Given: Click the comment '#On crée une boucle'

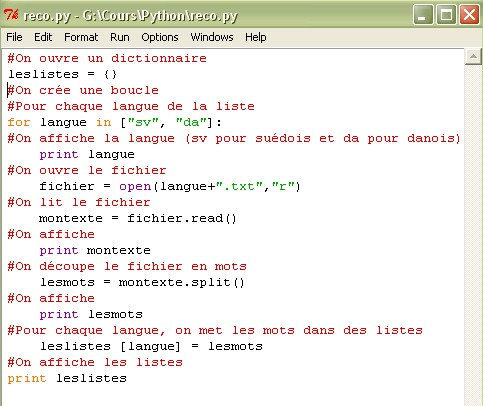Looking at the screenshot, I should [x=83, y=90].
